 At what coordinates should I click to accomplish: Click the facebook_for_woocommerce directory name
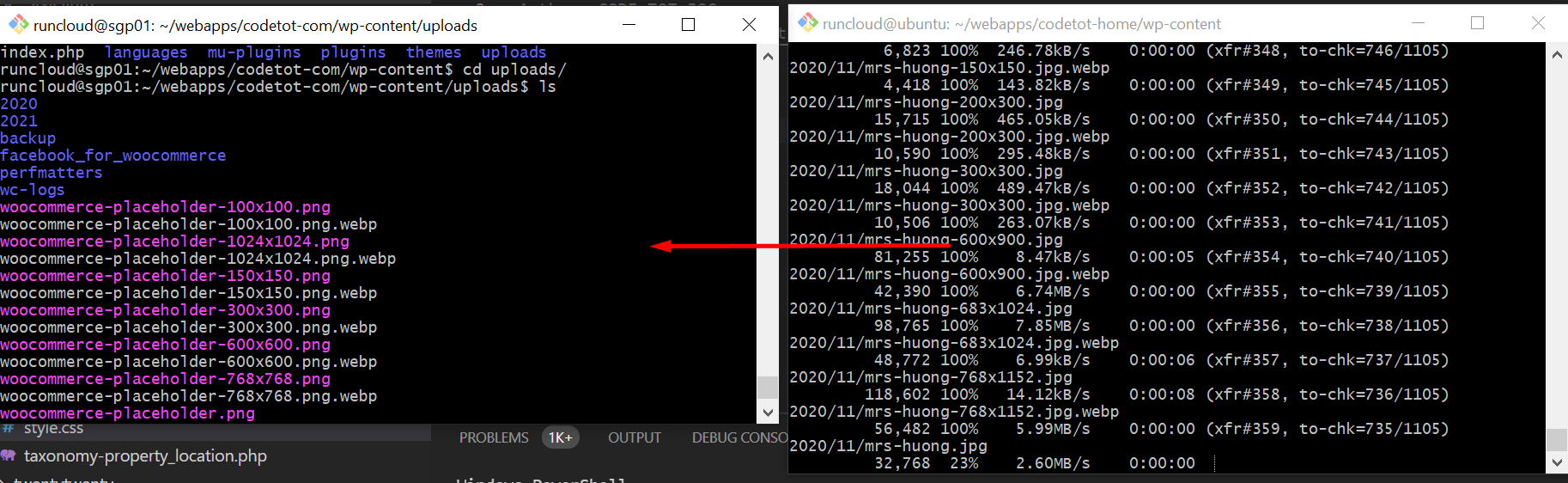click(112, 156)
